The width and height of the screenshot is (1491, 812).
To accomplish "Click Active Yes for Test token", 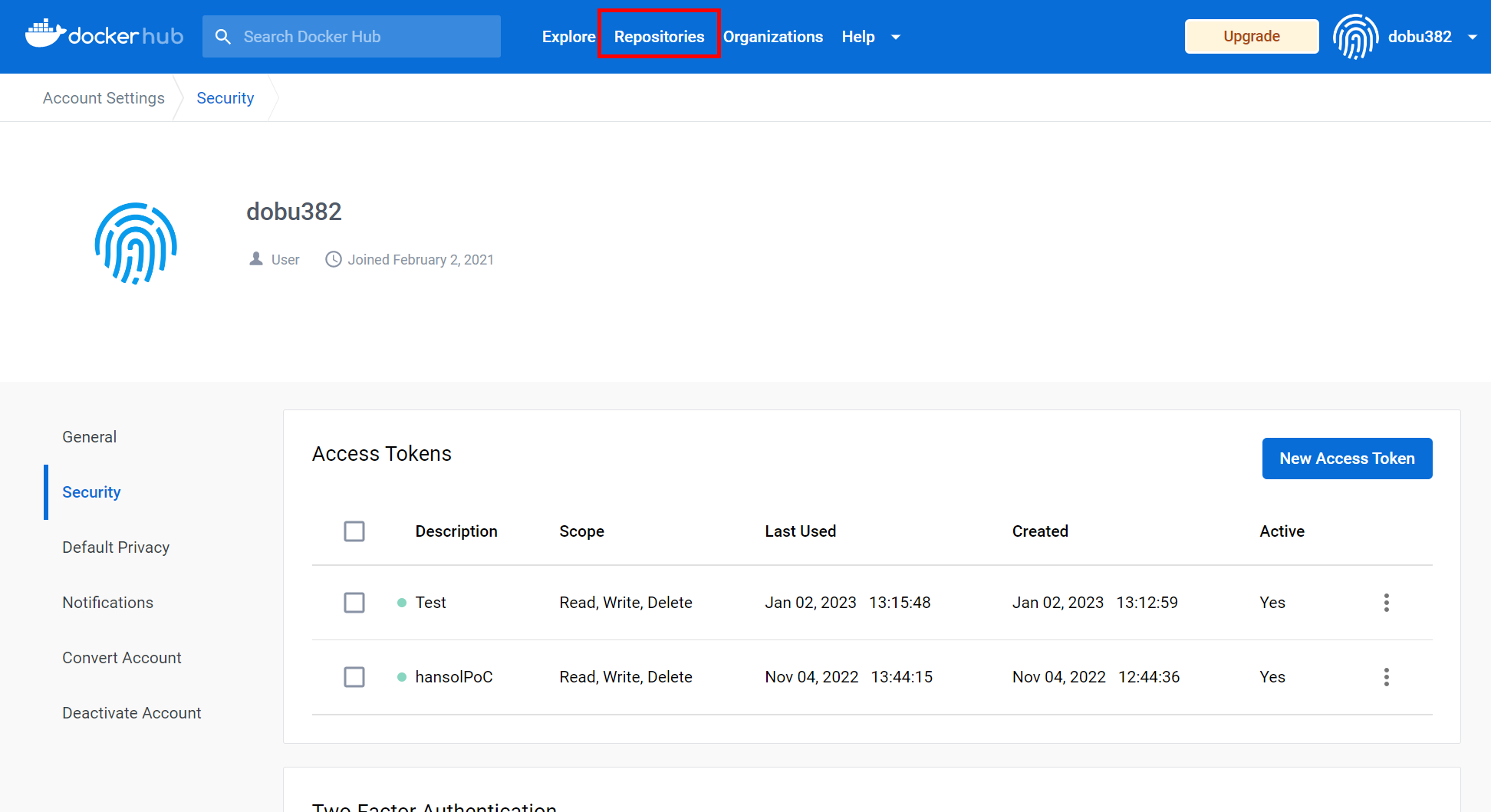I will (x=1272, y=603).
